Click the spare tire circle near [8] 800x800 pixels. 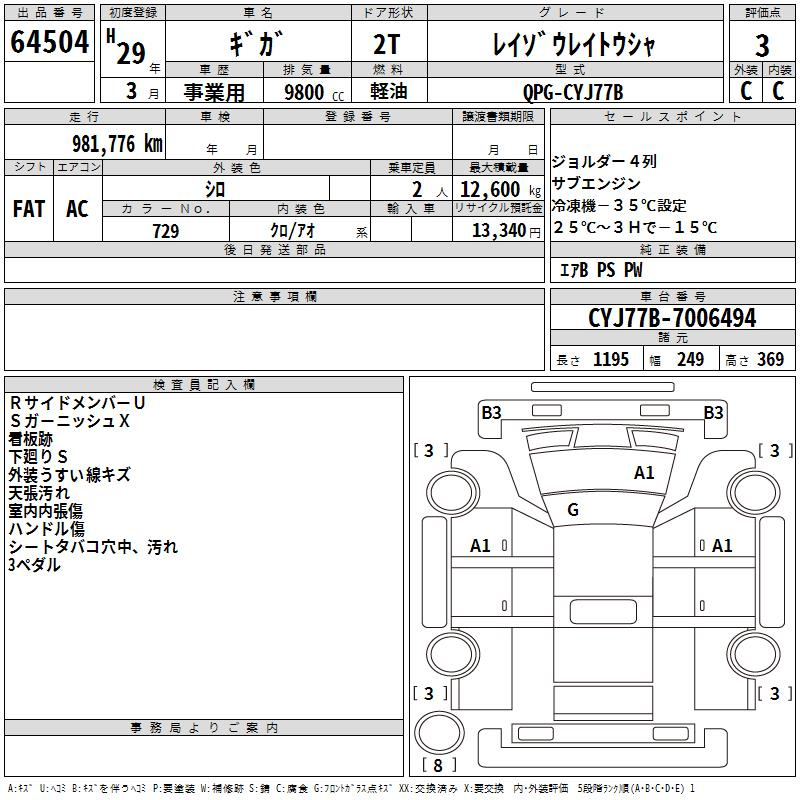pos(439,732)
